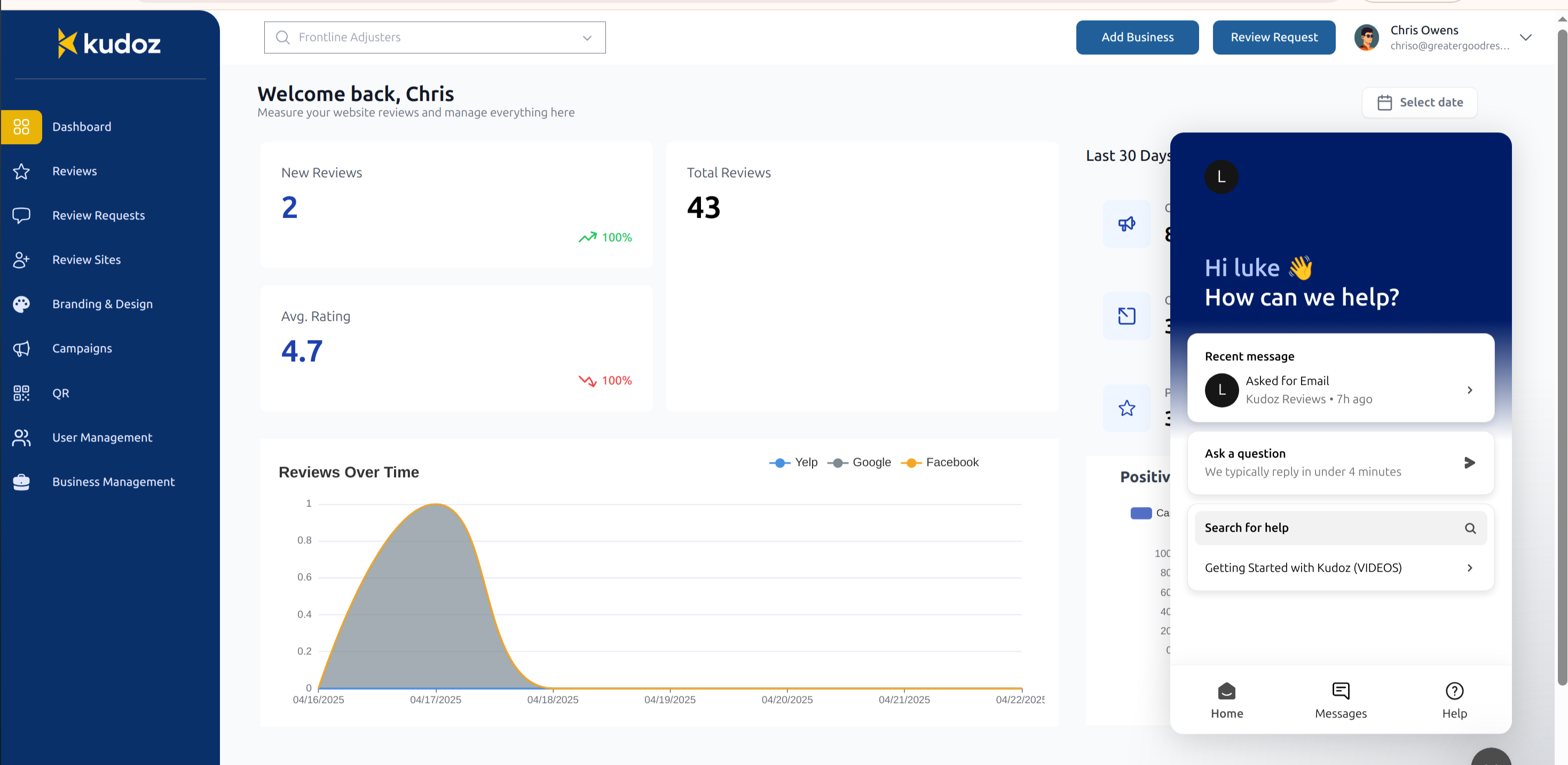
Task: Click the Search for help field
Action: [x=1341, y=527]
